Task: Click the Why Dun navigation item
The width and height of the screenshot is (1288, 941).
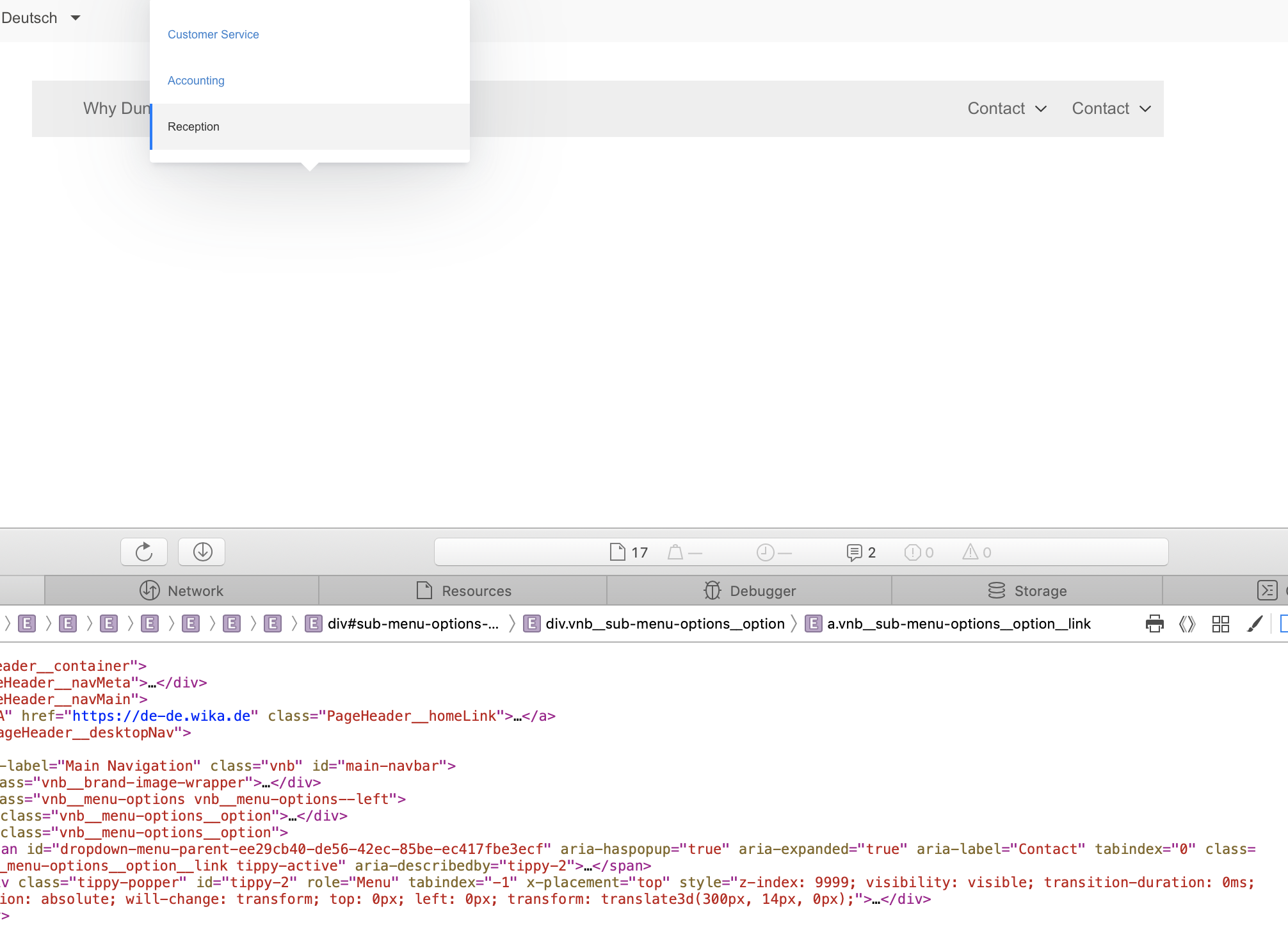Action: point(117,108)
